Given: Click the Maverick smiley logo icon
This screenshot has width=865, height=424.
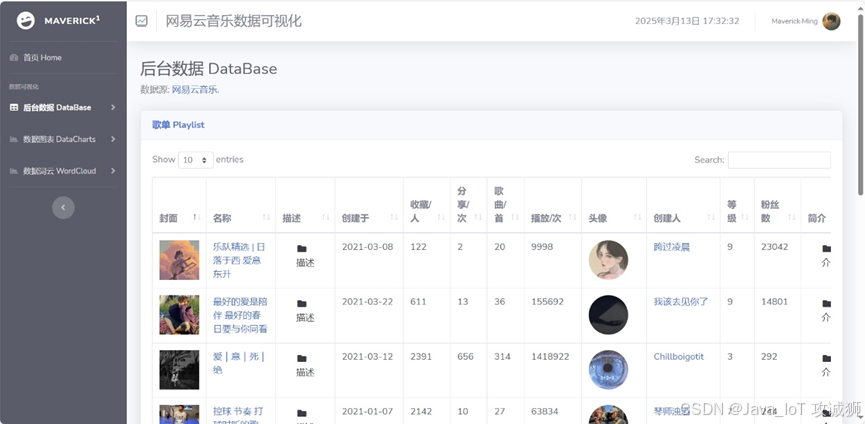Looking at the screenshot, I should click(x=25, y=20).
